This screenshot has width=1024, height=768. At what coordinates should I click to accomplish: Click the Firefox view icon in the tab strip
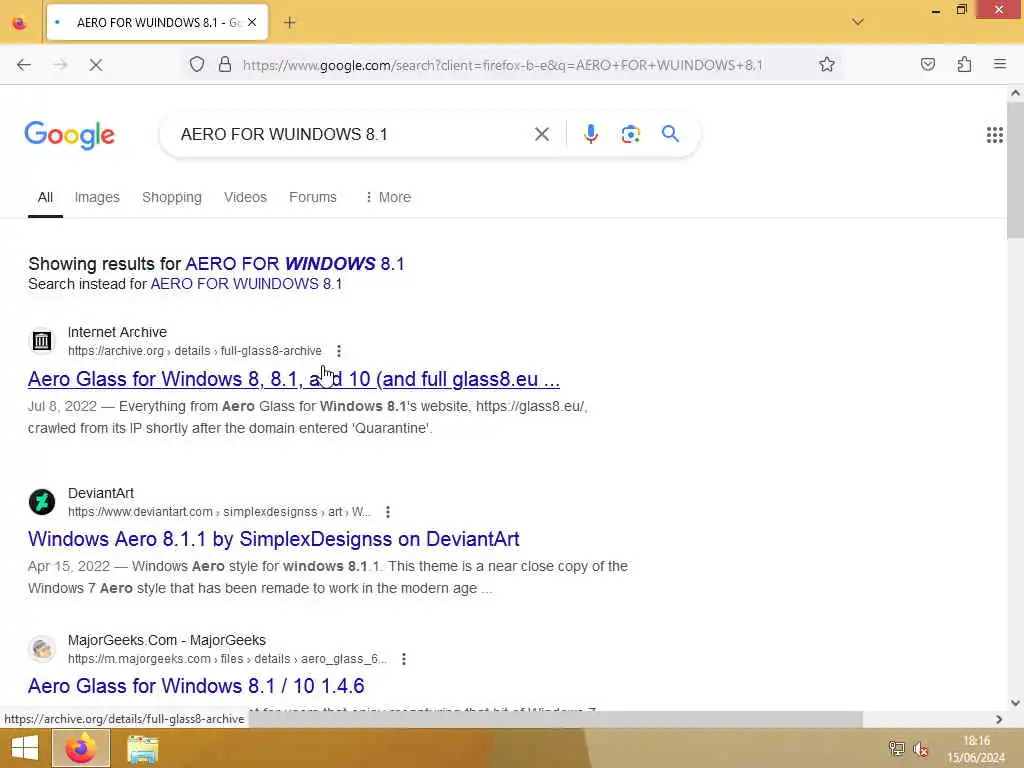point(20,23)
